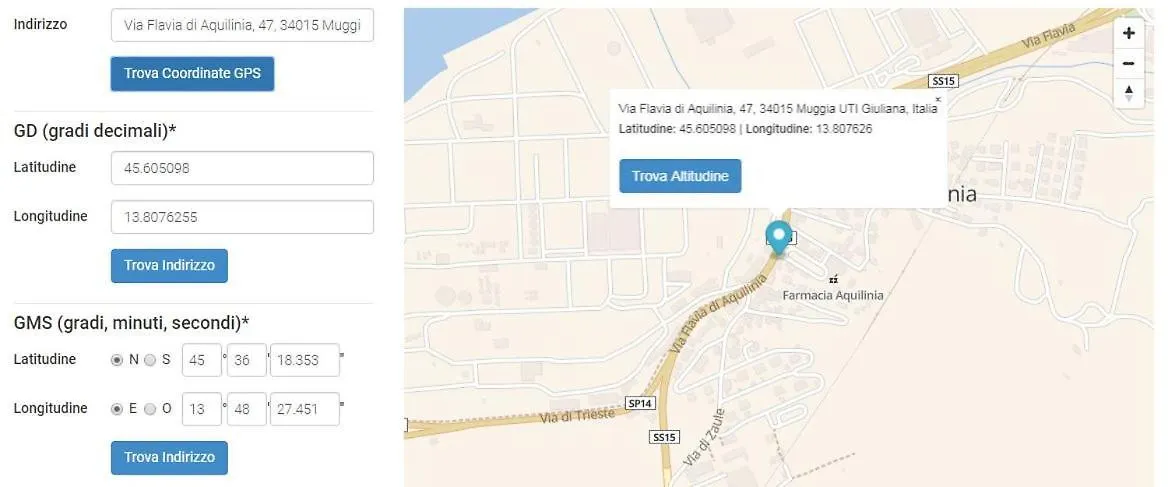The height and width of the screenshot is (487, 1168).
Task: Click the Farmacia Aquilinia map icon
Action: [x=833, y=280]
